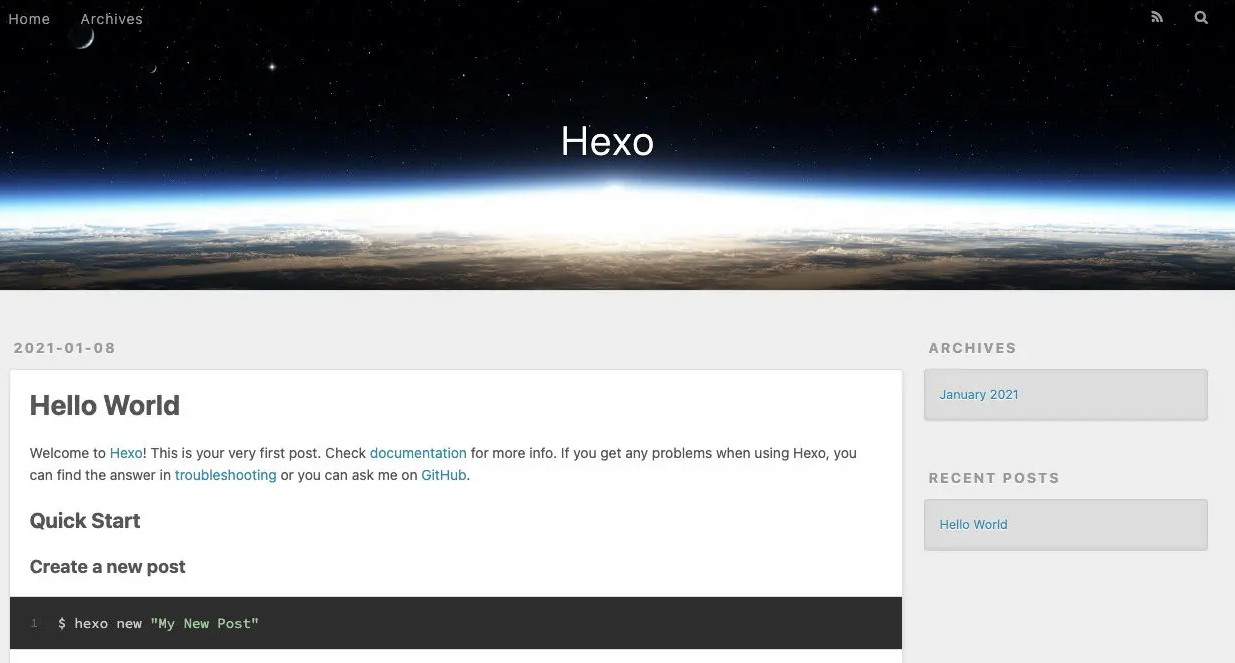
Task: Click line number 1 in code block
Action: coord(34,623)
